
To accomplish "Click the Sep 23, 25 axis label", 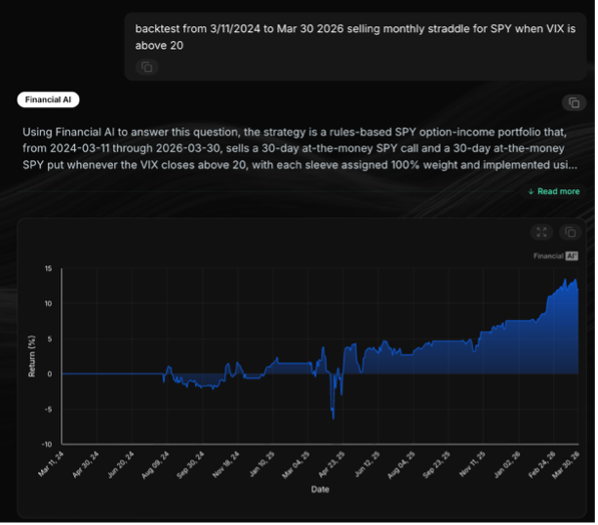I will tap(436, 464).
